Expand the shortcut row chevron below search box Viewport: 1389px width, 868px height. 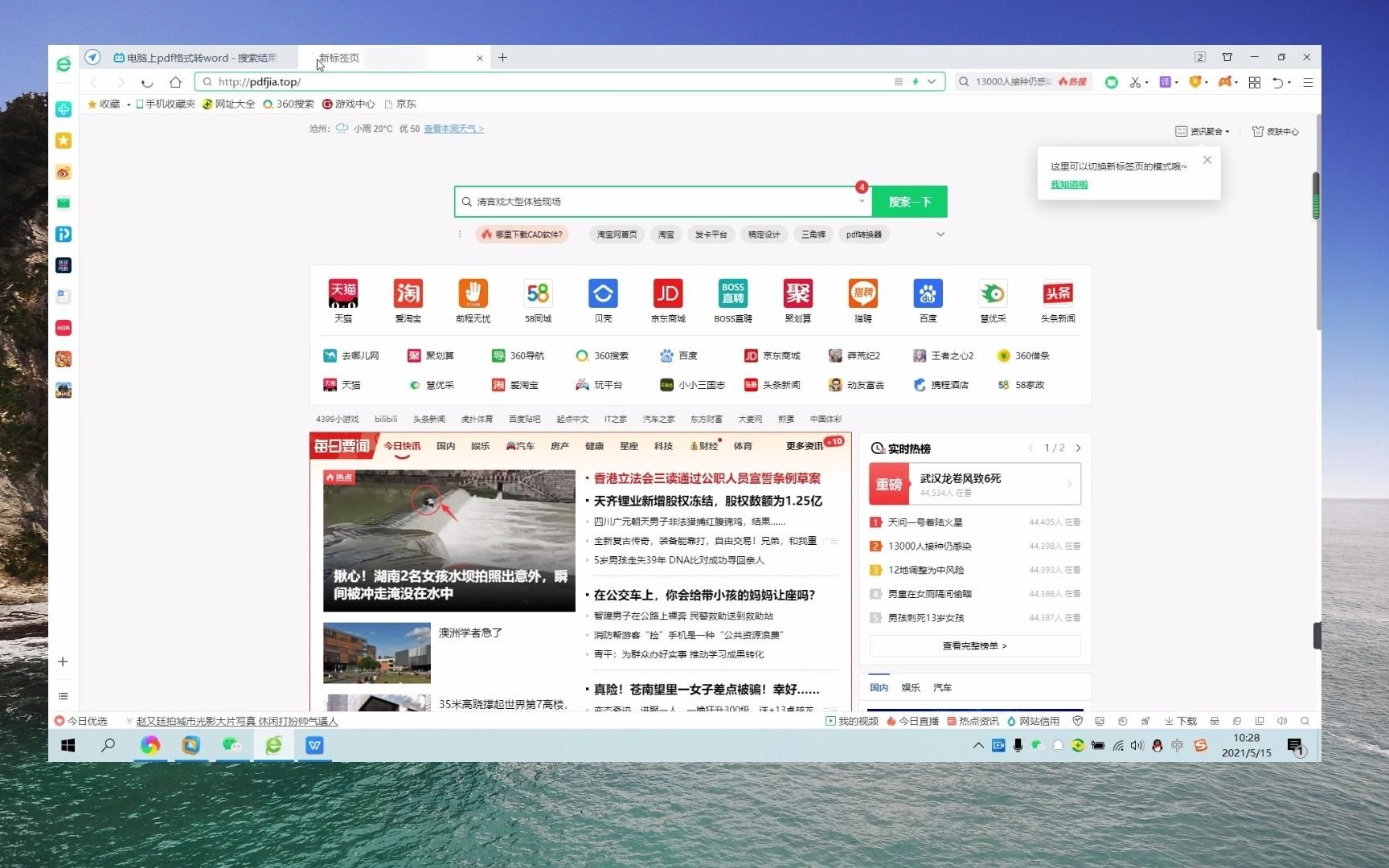click(x=940, y=234)
